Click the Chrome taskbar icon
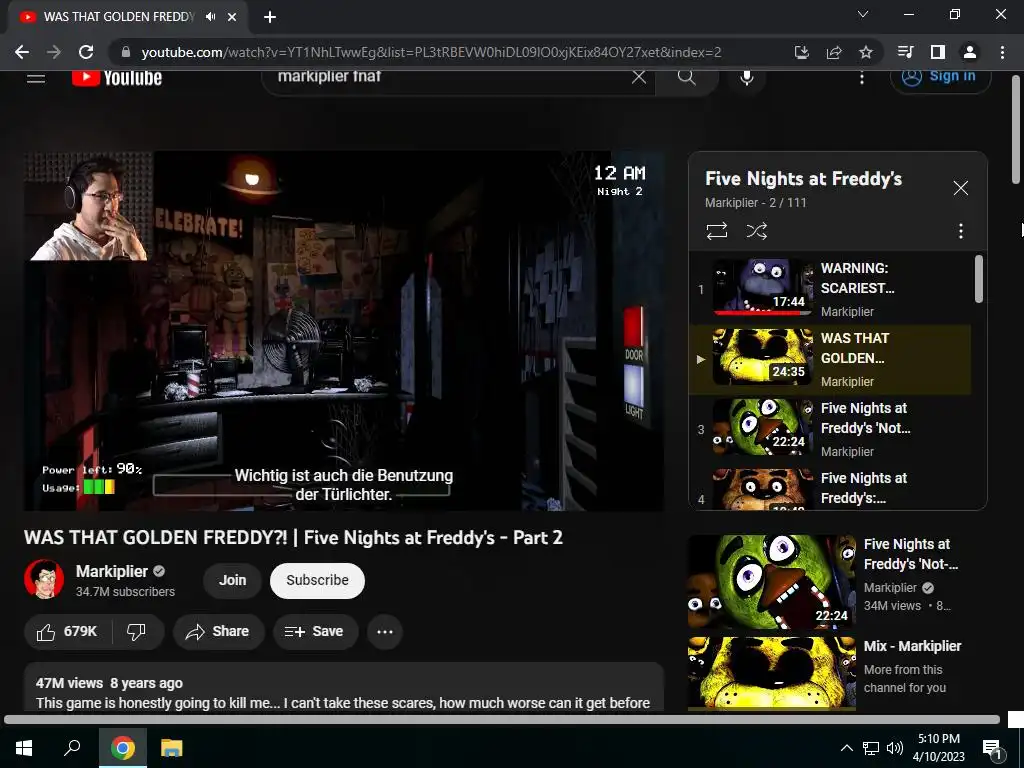This screenshot has height=768, width=1024. [x=123, y=748]
